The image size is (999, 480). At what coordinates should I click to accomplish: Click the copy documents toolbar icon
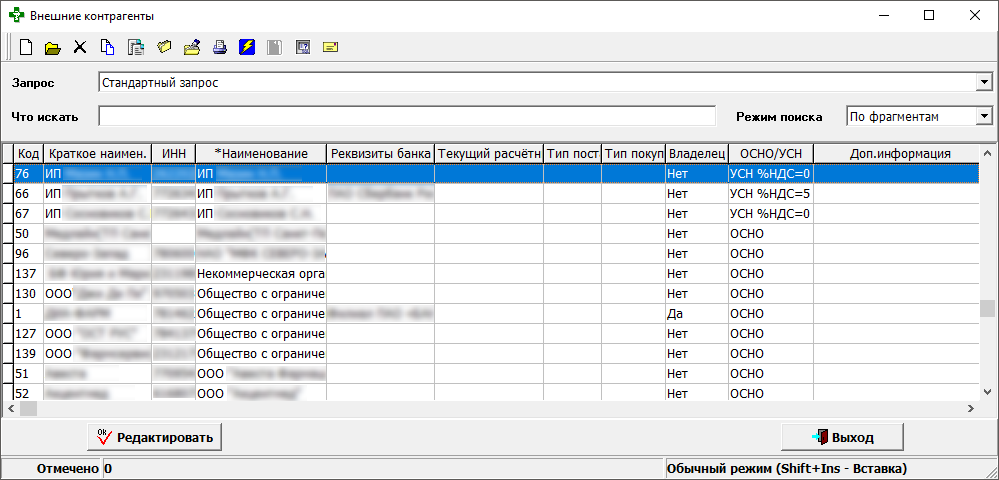(x=108, y=47)
